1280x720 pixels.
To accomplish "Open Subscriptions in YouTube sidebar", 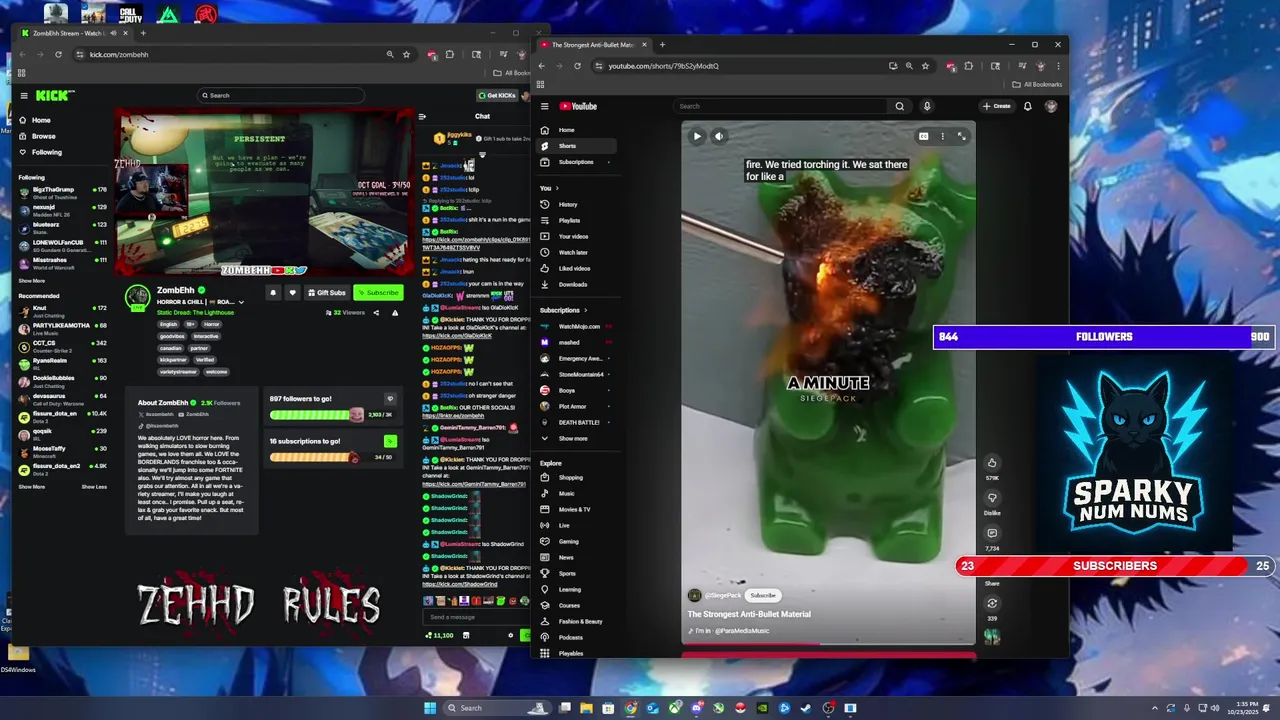I will point(576,162).
